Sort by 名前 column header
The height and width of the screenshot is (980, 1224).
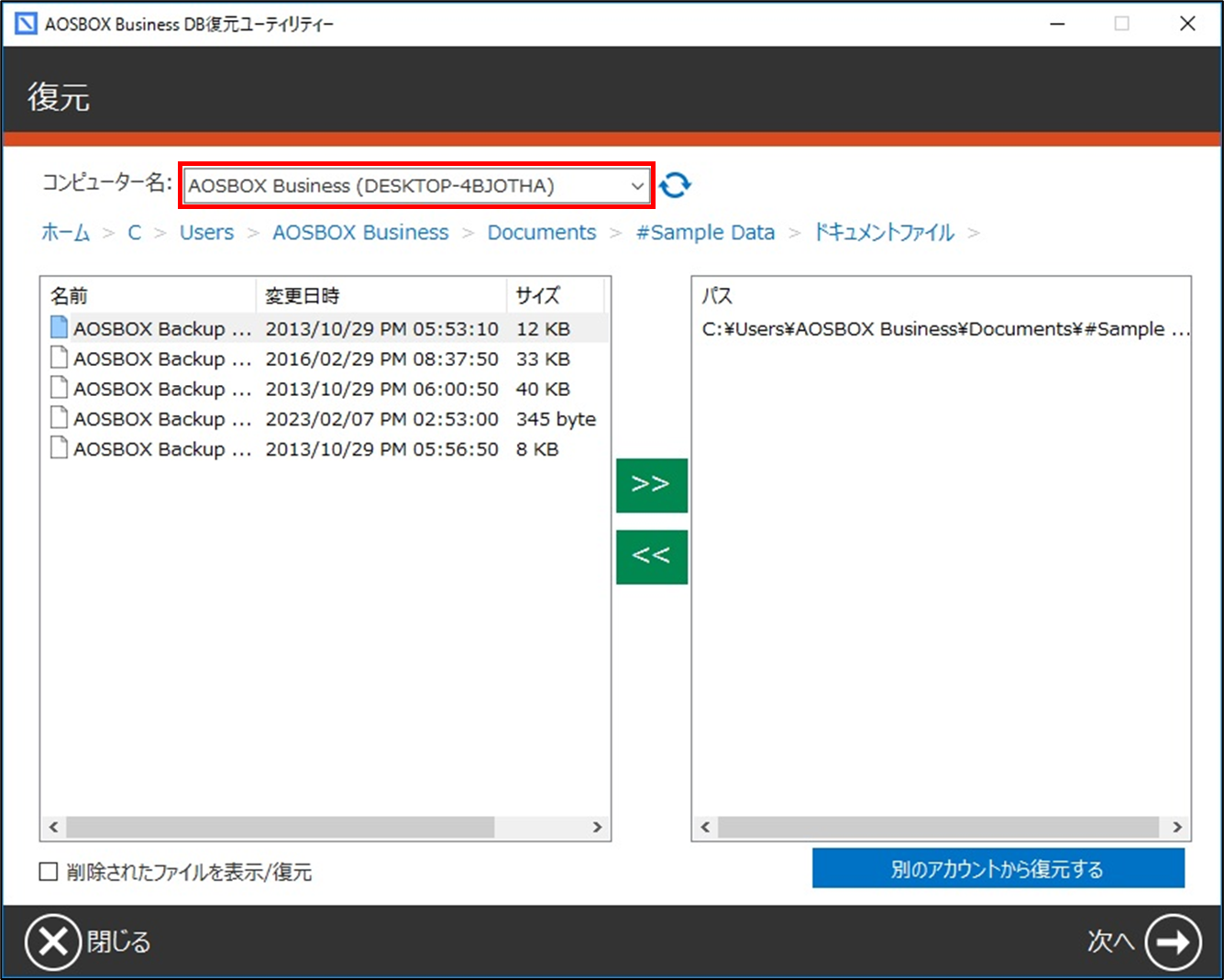point(149,296)
